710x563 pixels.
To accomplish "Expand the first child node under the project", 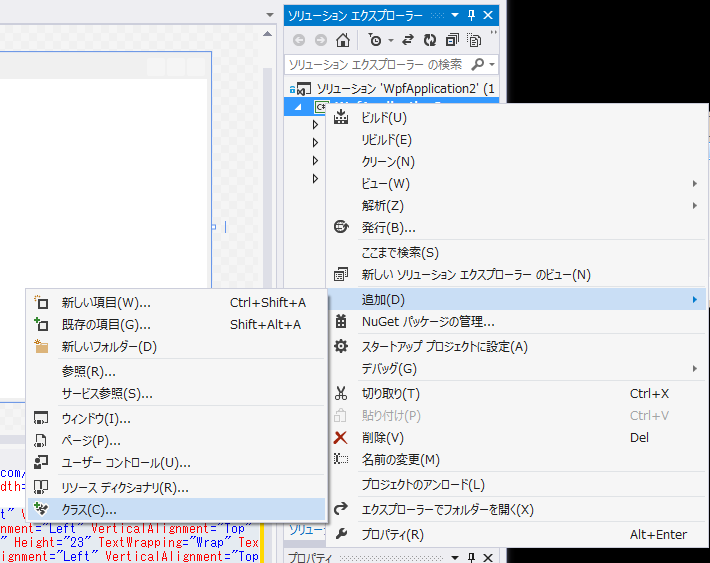I will [315, 125].
